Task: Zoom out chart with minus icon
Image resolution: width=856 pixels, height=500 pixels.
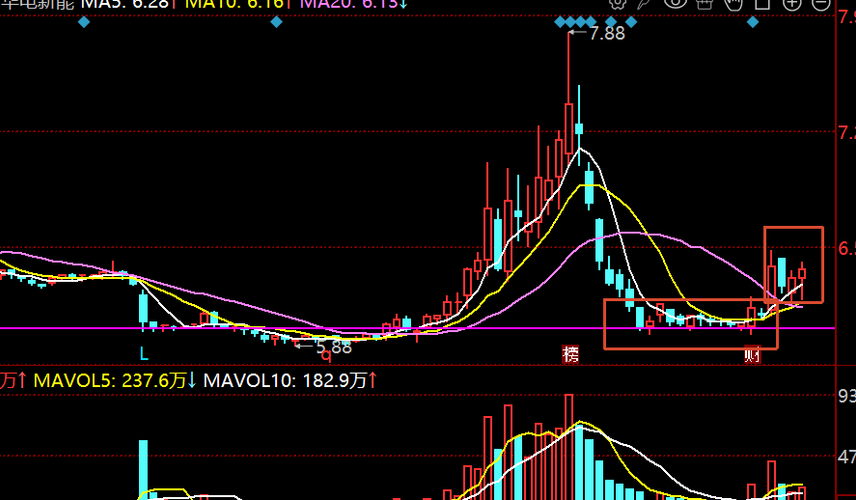Action: pyautogui.click(x=821, y=4)
